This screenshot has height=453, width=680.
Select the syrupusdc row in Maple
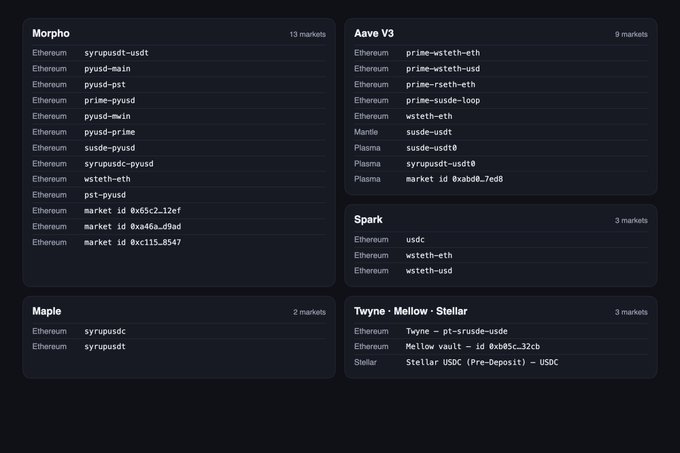click(179, 331)
